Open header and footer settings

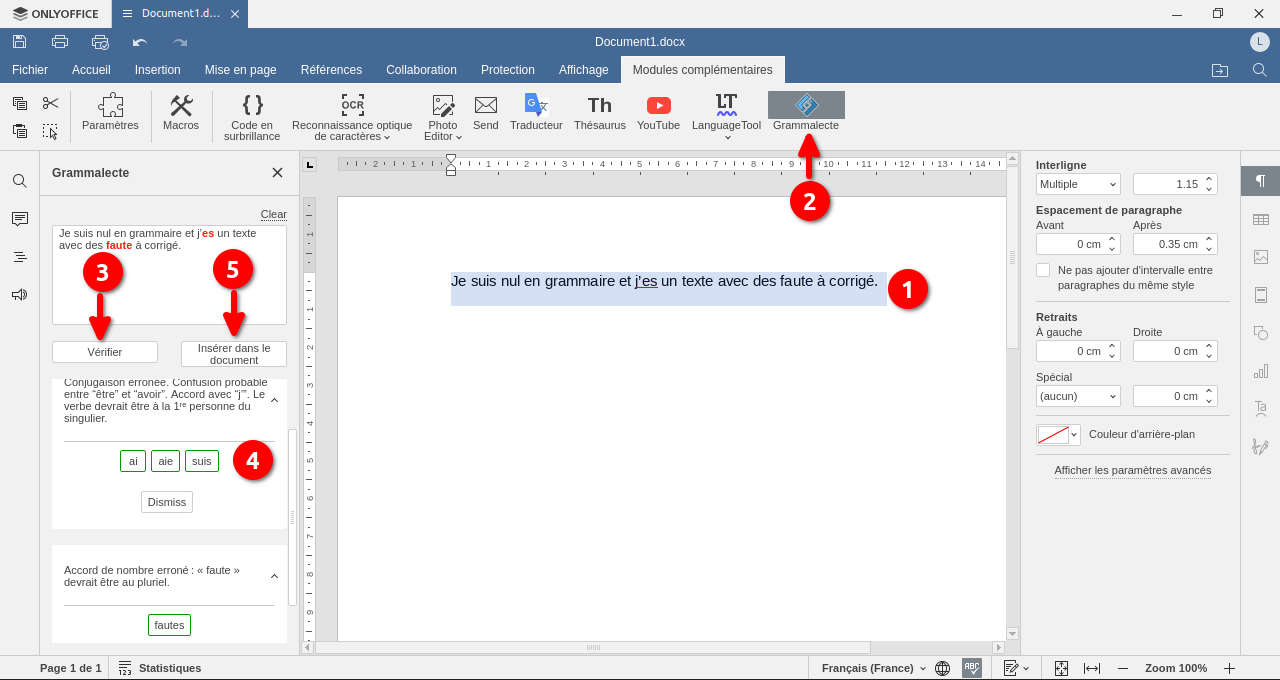1260,295
